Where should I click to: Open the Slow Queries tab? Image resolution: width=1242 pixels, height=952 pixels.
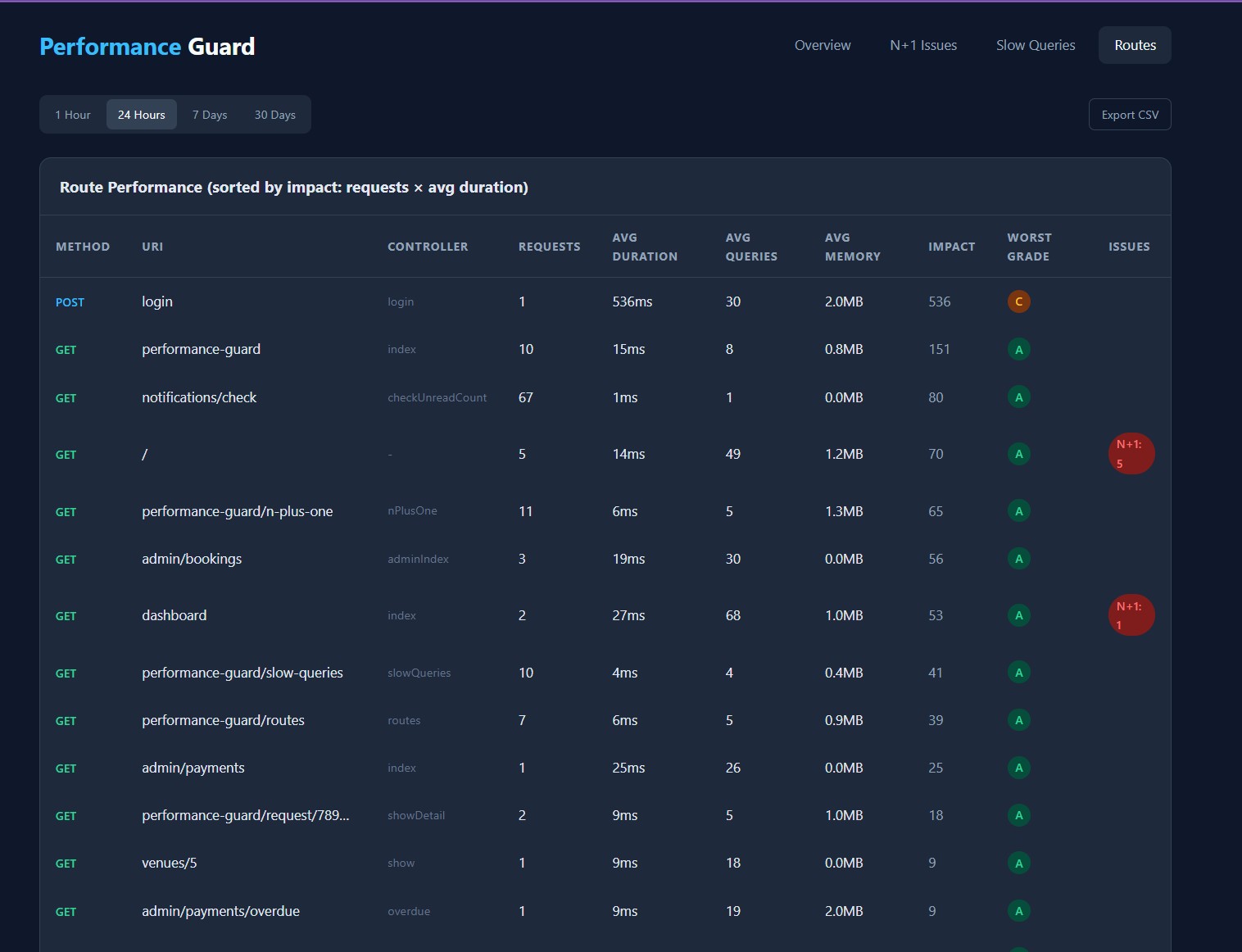click(x=1036, y=45)
